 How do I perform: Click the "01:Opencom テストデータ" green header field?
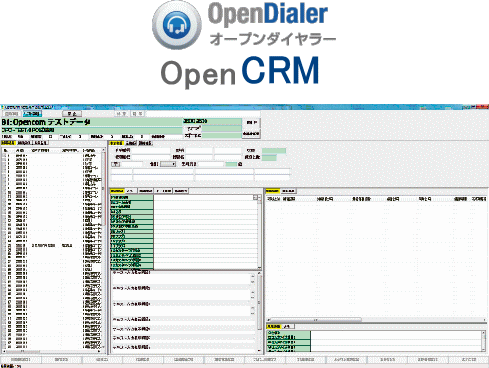point(91,122)
